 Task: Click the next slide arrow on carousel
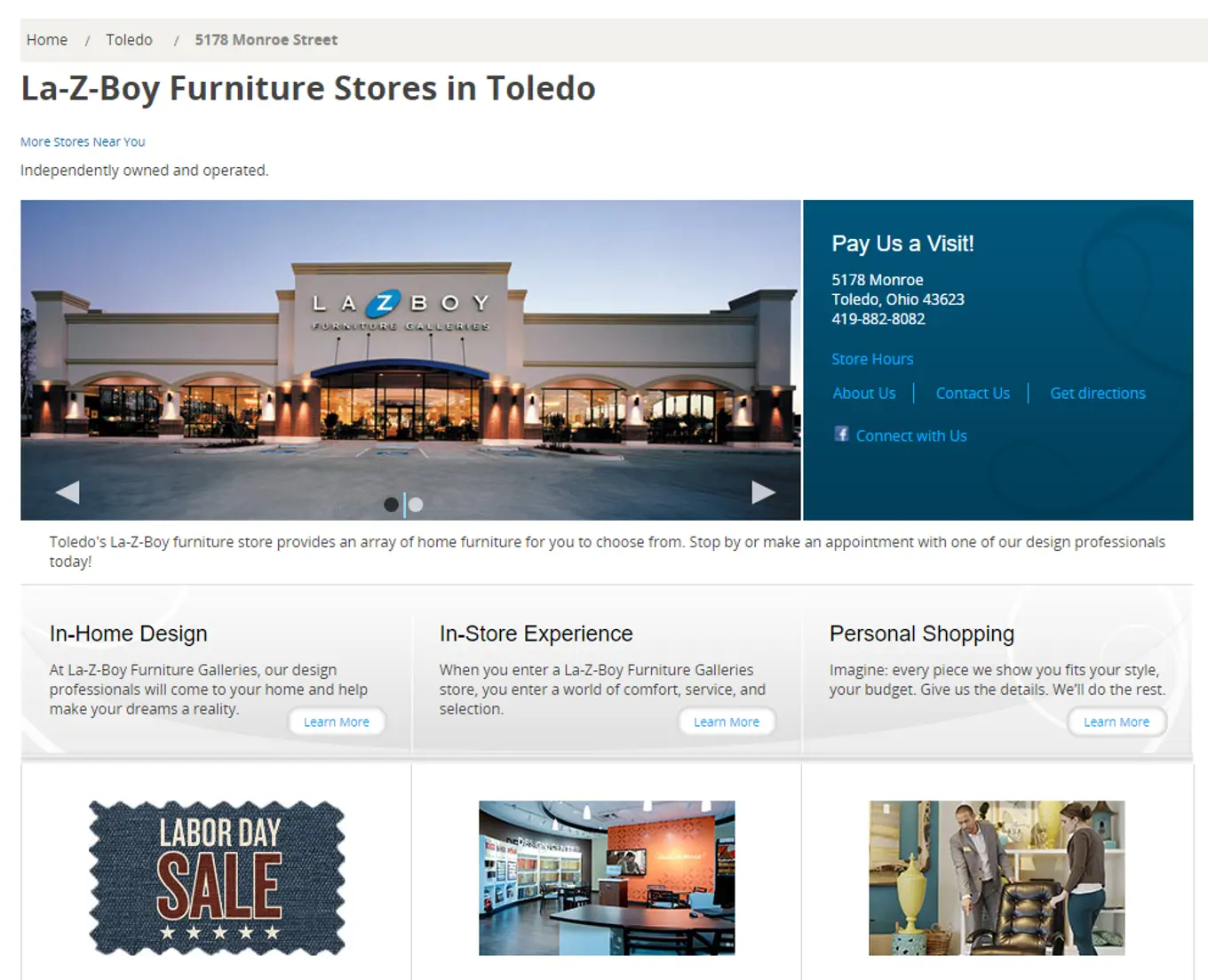[x=763, y=491]
